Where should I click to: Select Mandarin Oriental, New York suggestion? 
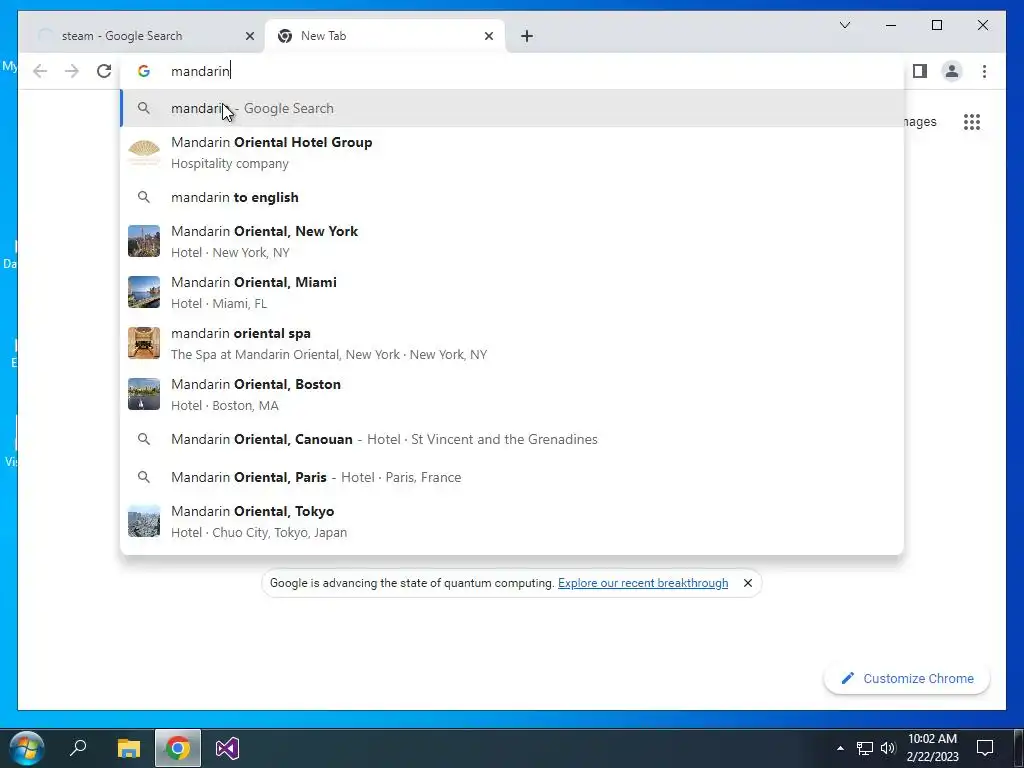[512, 242]
